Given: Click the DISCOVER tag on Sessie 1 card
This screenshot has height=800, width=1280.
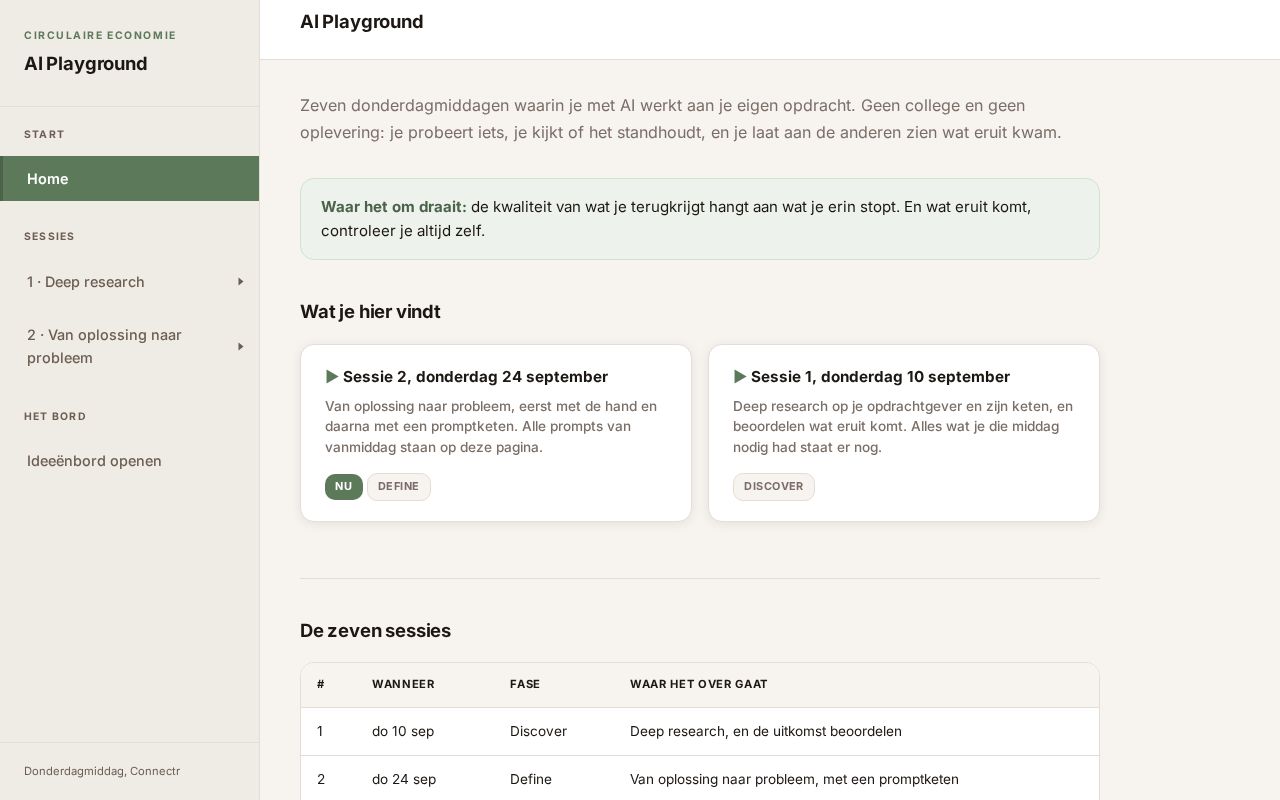Looking at the screenshot, I should [774, 487].
